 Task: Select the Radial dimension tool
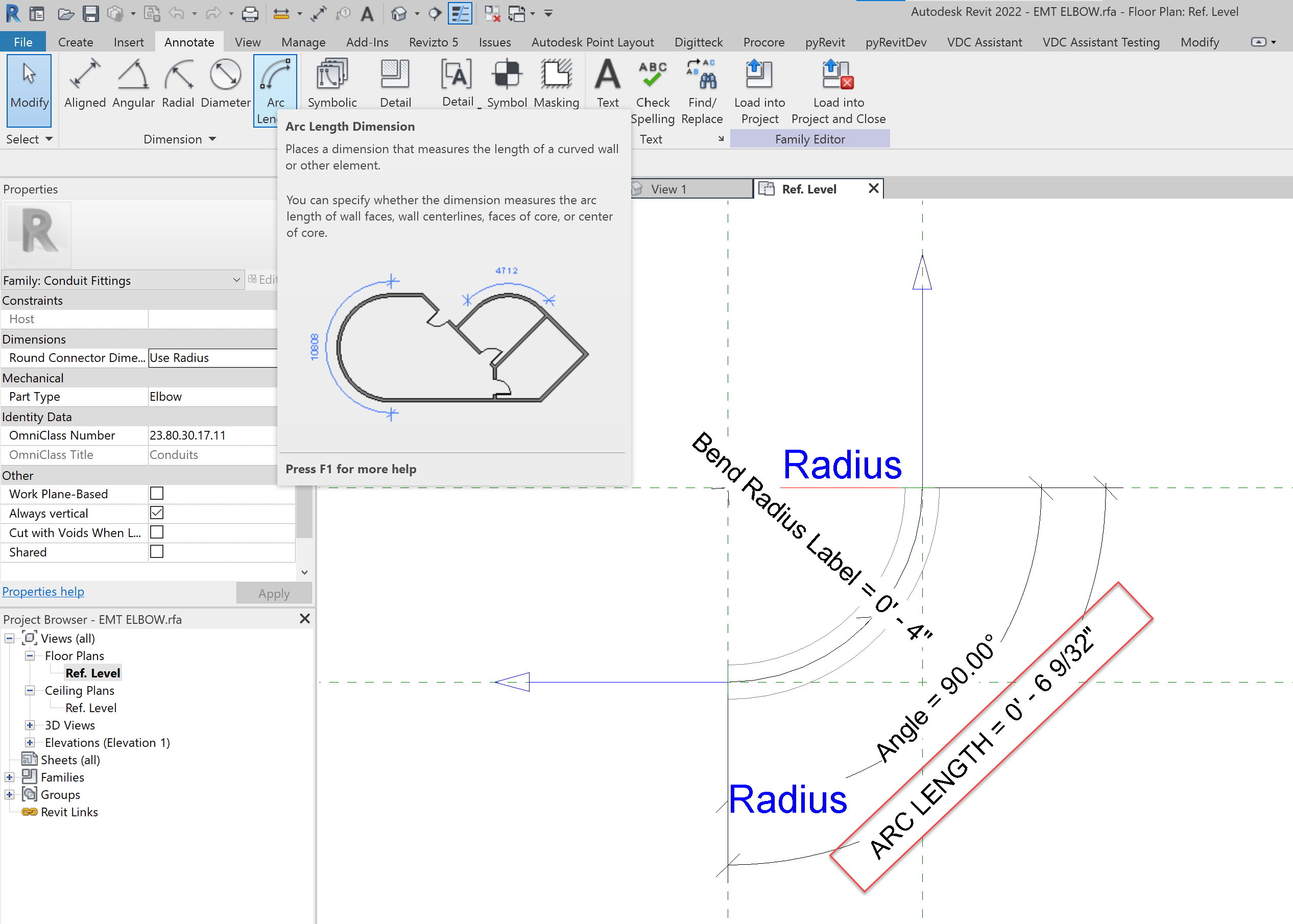(x=178, y=84)
